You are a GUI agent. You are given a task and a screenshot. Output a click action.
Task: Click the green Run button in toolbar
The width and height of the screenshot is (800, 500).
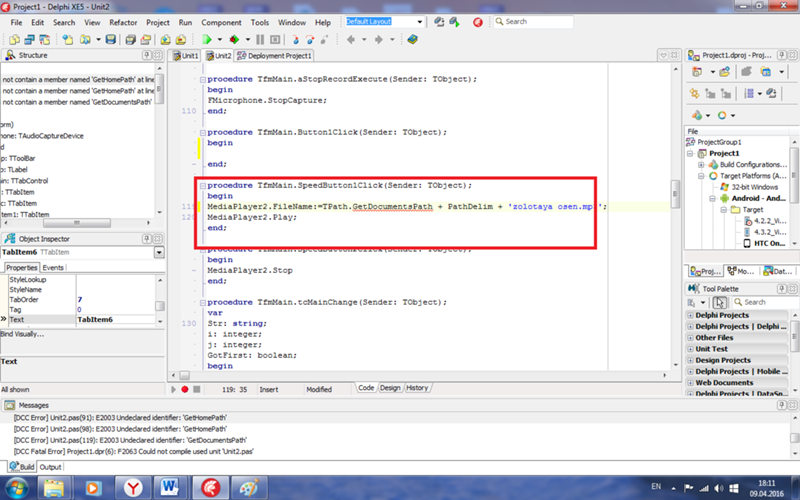(207, 39)
